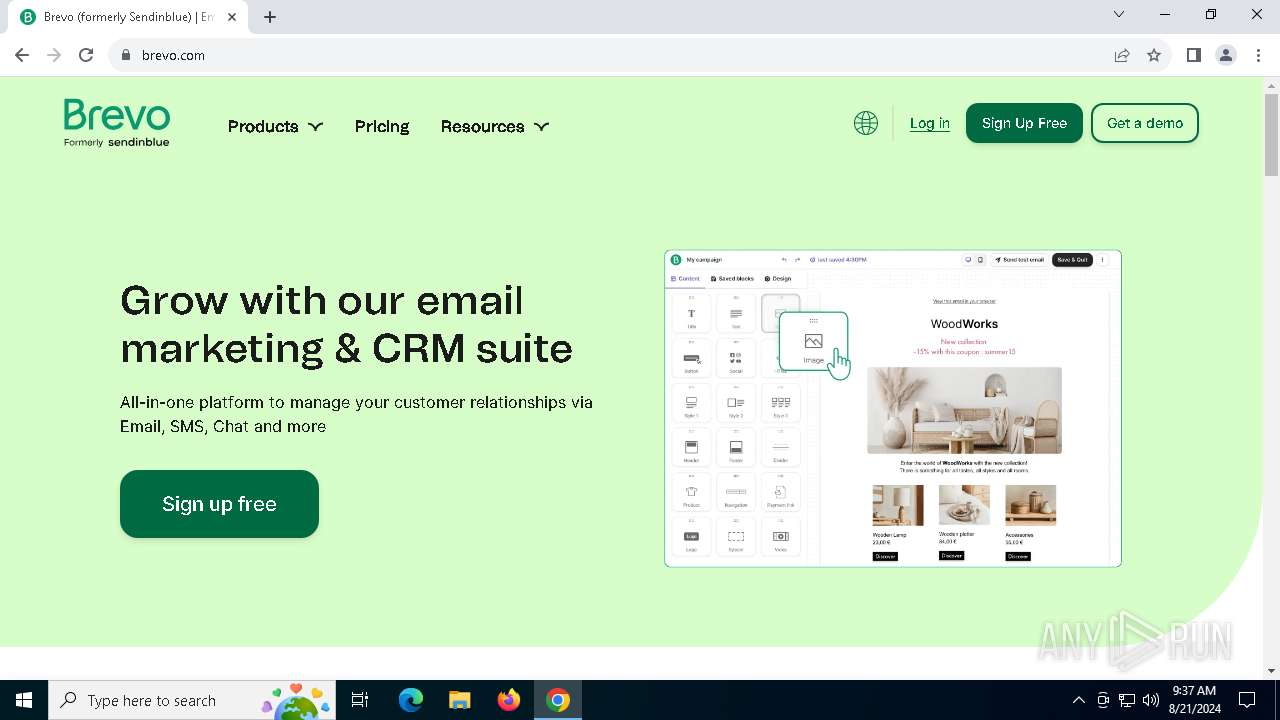Image resolution: width=1280 pixels, height=720 pixels.
Task: Go forward to the next page
Action: [x=54, y=55]
